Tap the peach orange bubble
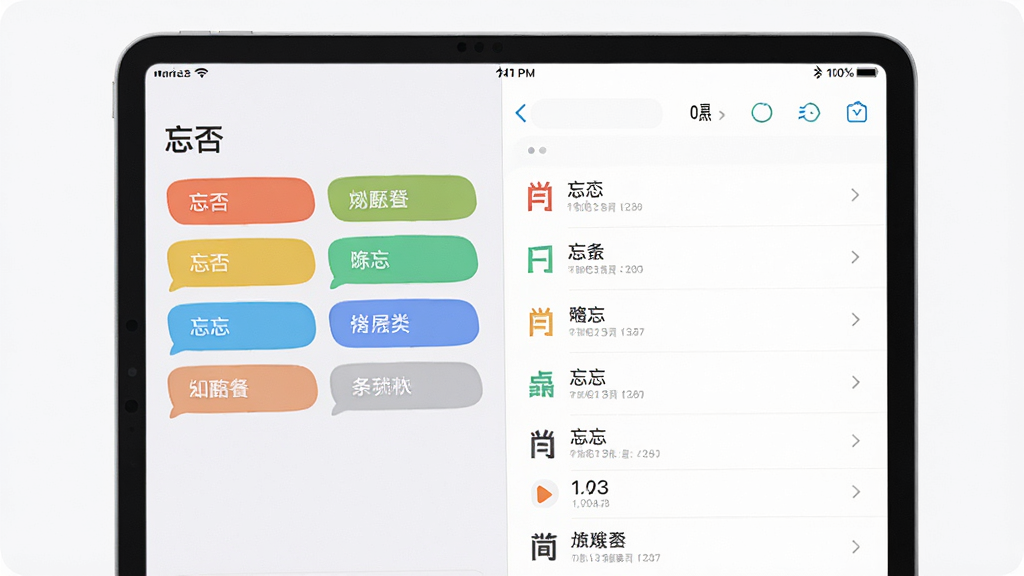Screen dimensions: 1024x576 pos(243,390)
